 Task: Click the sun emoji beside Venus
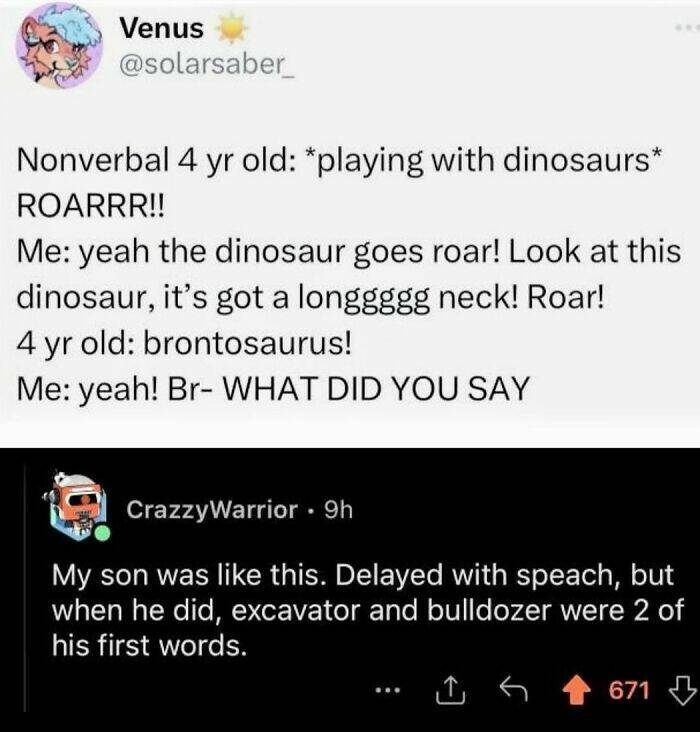[x=230, y=29]
